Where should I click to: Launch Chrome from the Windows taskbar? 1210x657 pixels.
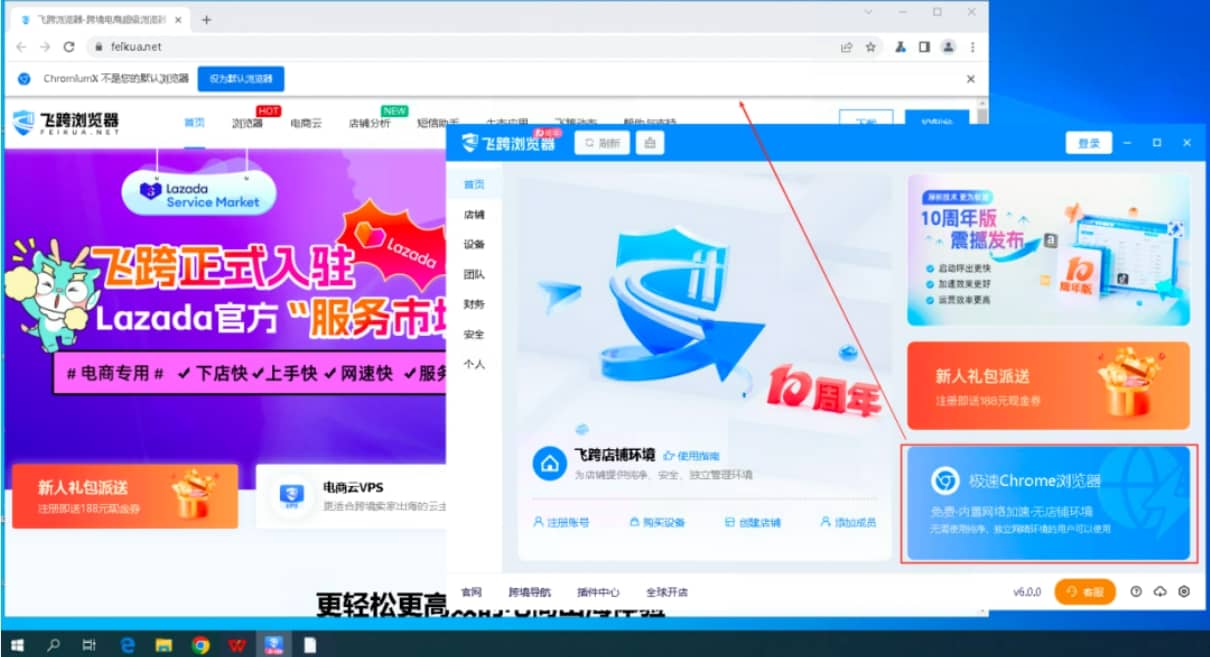tap(200, 645)
